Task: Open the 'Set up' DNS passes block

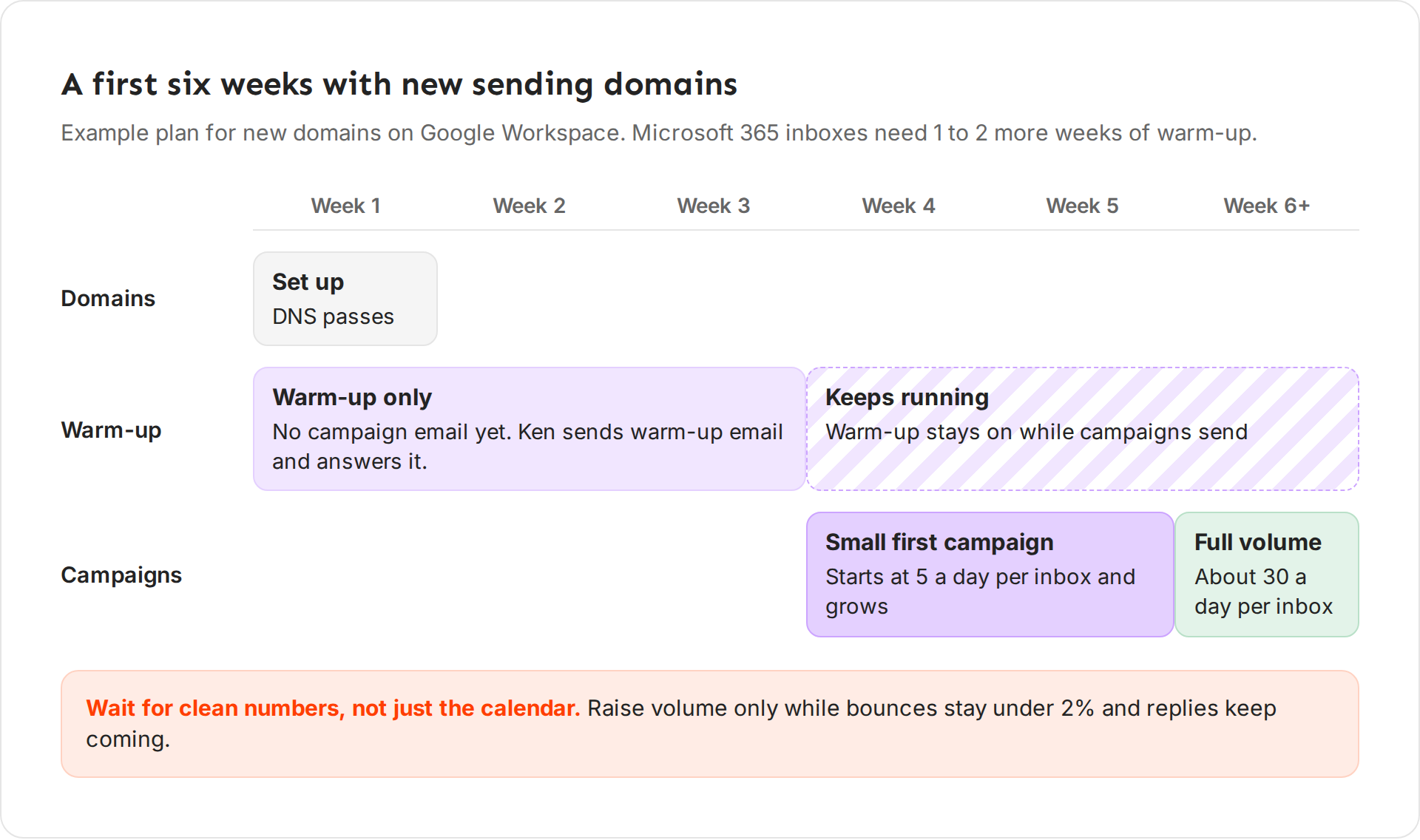Action: point(345,299)
